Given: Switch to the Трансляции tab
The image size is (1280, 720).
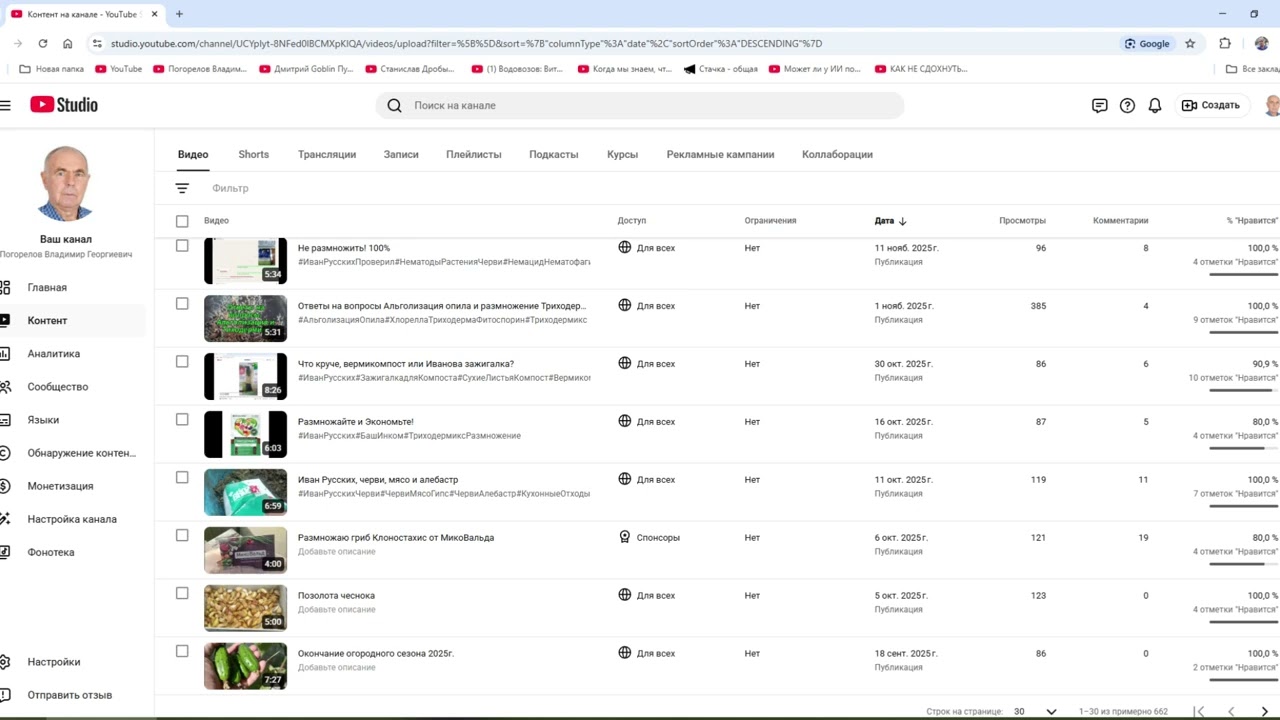Looking at the screenshot, I should point(327,155).
